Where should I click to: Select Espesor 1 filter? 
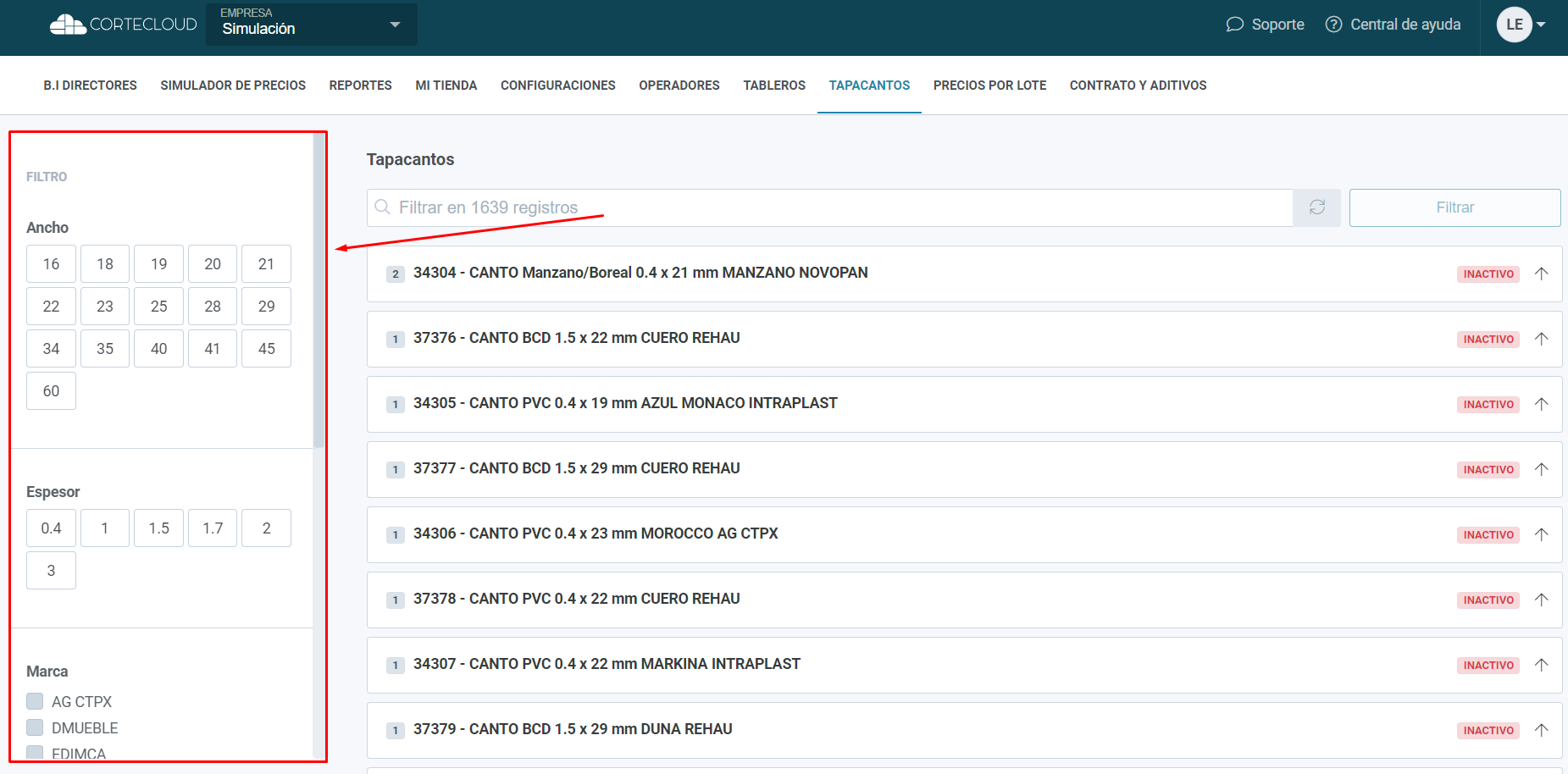coord(105,528)
